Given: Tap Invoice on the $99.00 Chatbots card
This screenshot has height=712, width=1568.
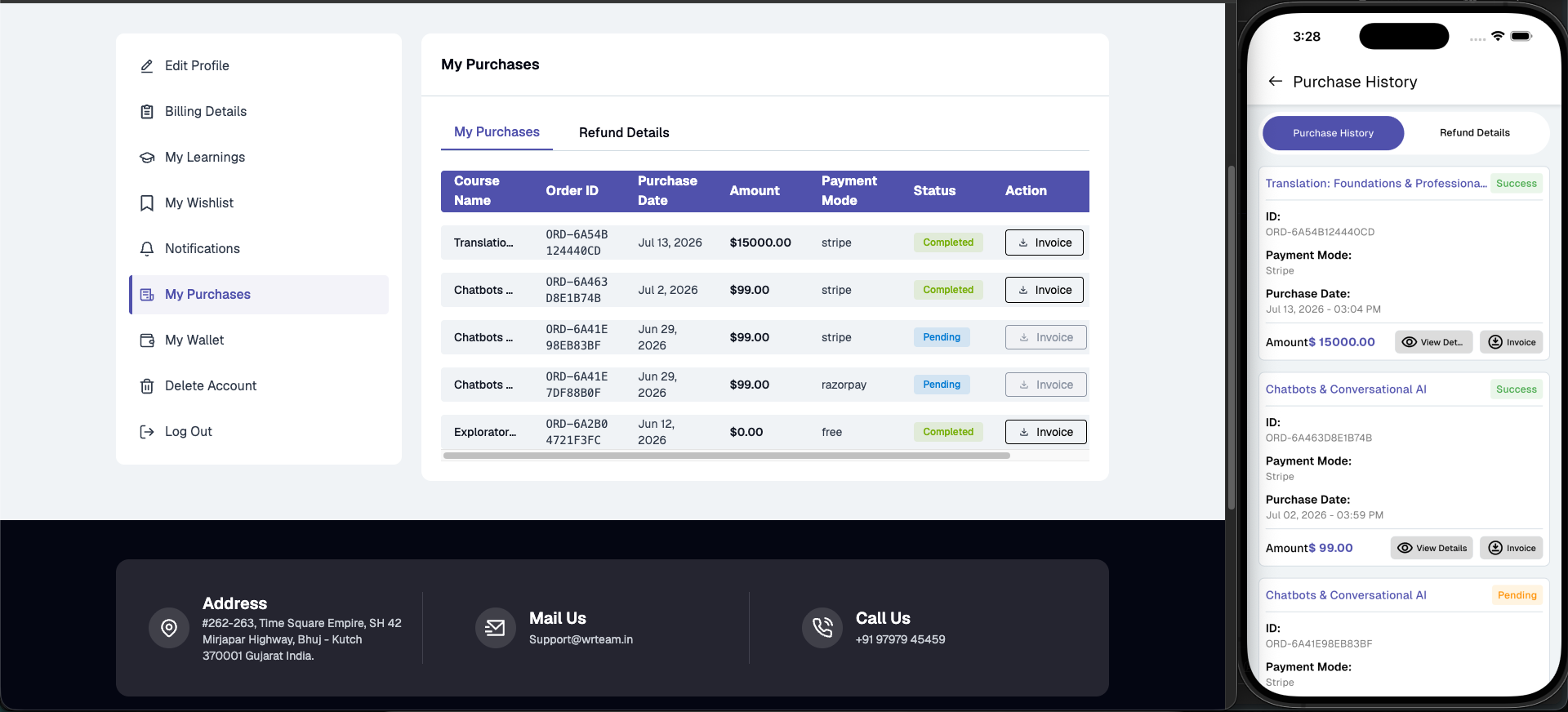Looking at the screenshot, I should click(1512, 548).
